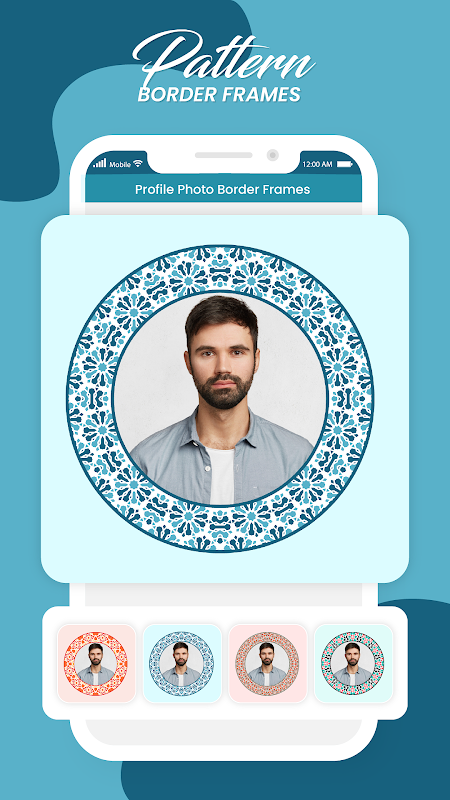The image size is (450, 800).
Task: Tap the 12:00 AM clock text
Action: [317, 164]
